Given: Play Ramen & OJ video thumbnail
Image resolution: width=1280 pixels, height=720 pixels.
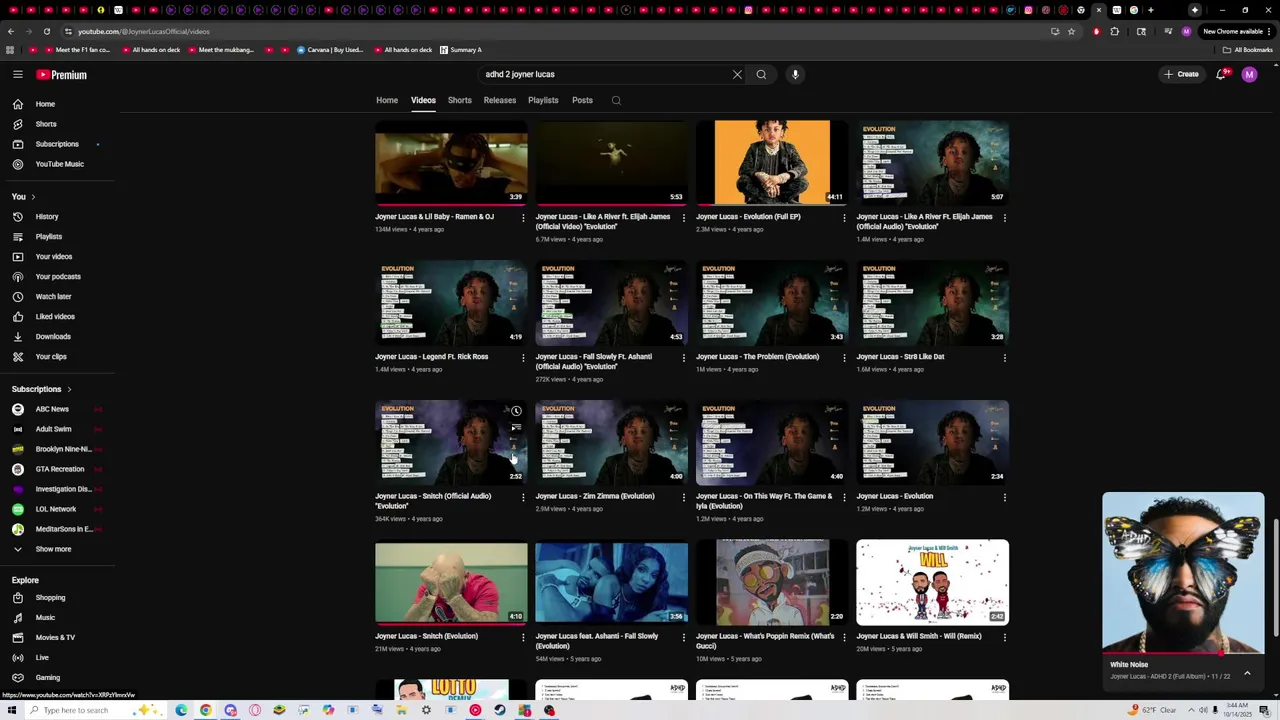Looking at the screenshot, I should pyautogui.click(x=451, y=162).
